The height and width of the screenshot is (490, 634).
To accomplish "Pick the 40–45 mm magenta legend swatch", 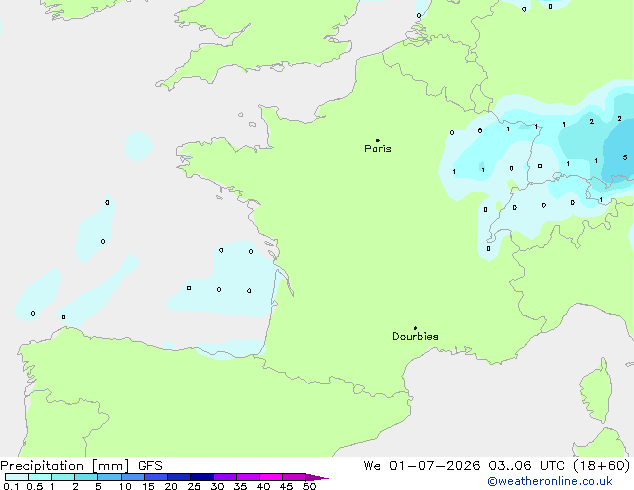I will 271,477.
